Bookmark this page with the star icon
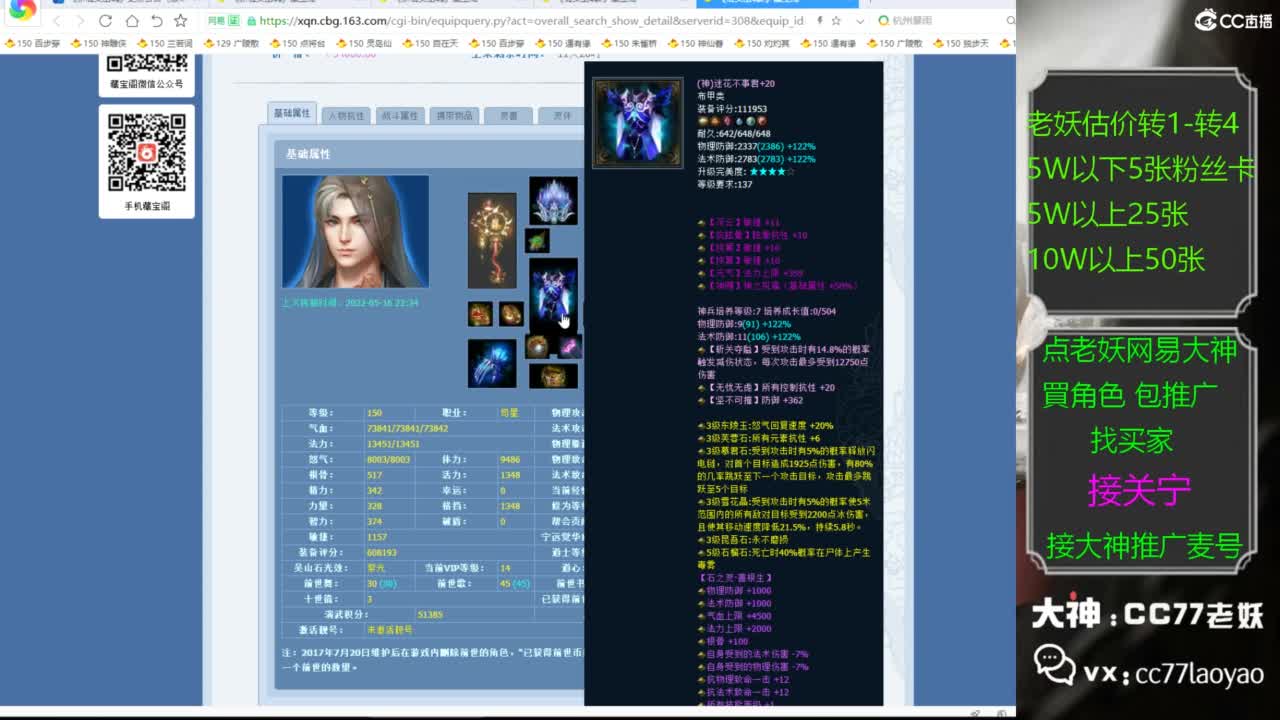 pos(181,21)
